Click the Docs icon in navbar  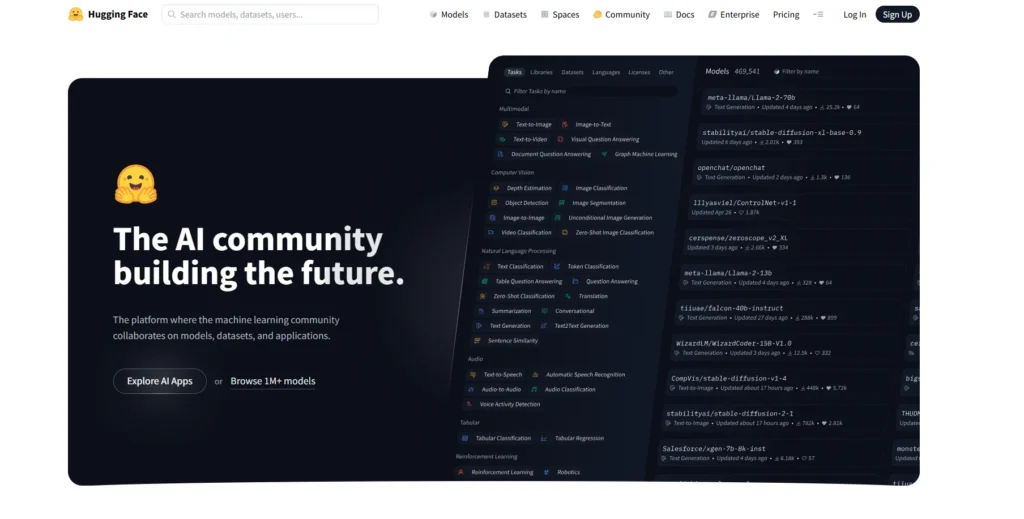pos(667,15)
